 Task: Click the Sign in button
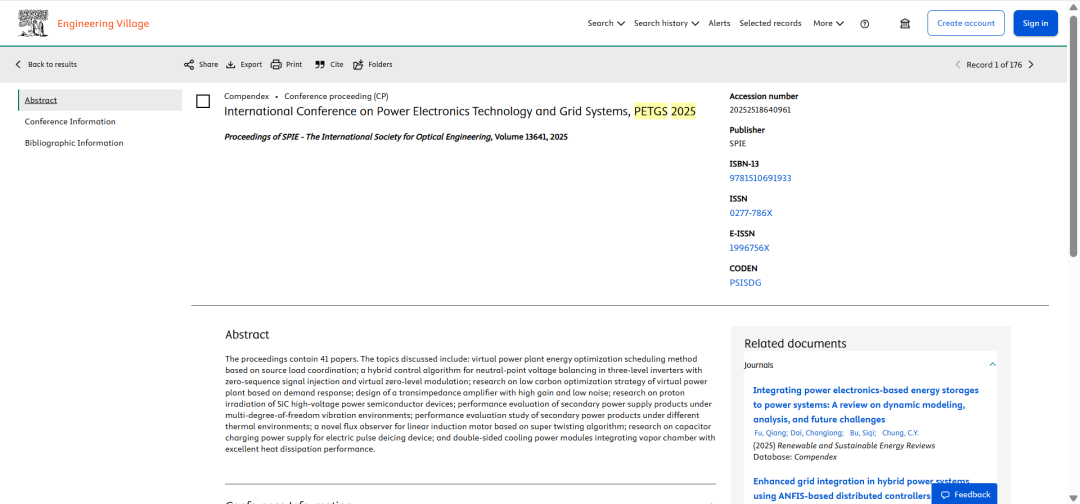[x=1035, y=23]
